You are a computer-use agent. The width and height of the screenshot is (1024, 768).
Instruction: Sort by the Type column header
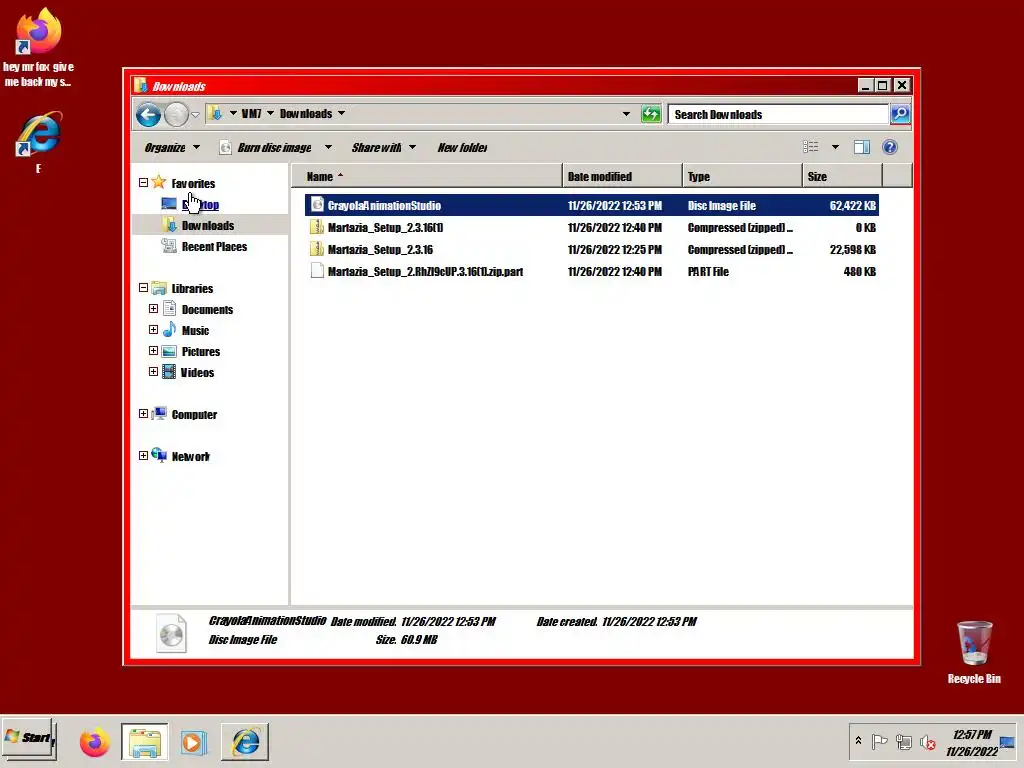pos(743,176)
